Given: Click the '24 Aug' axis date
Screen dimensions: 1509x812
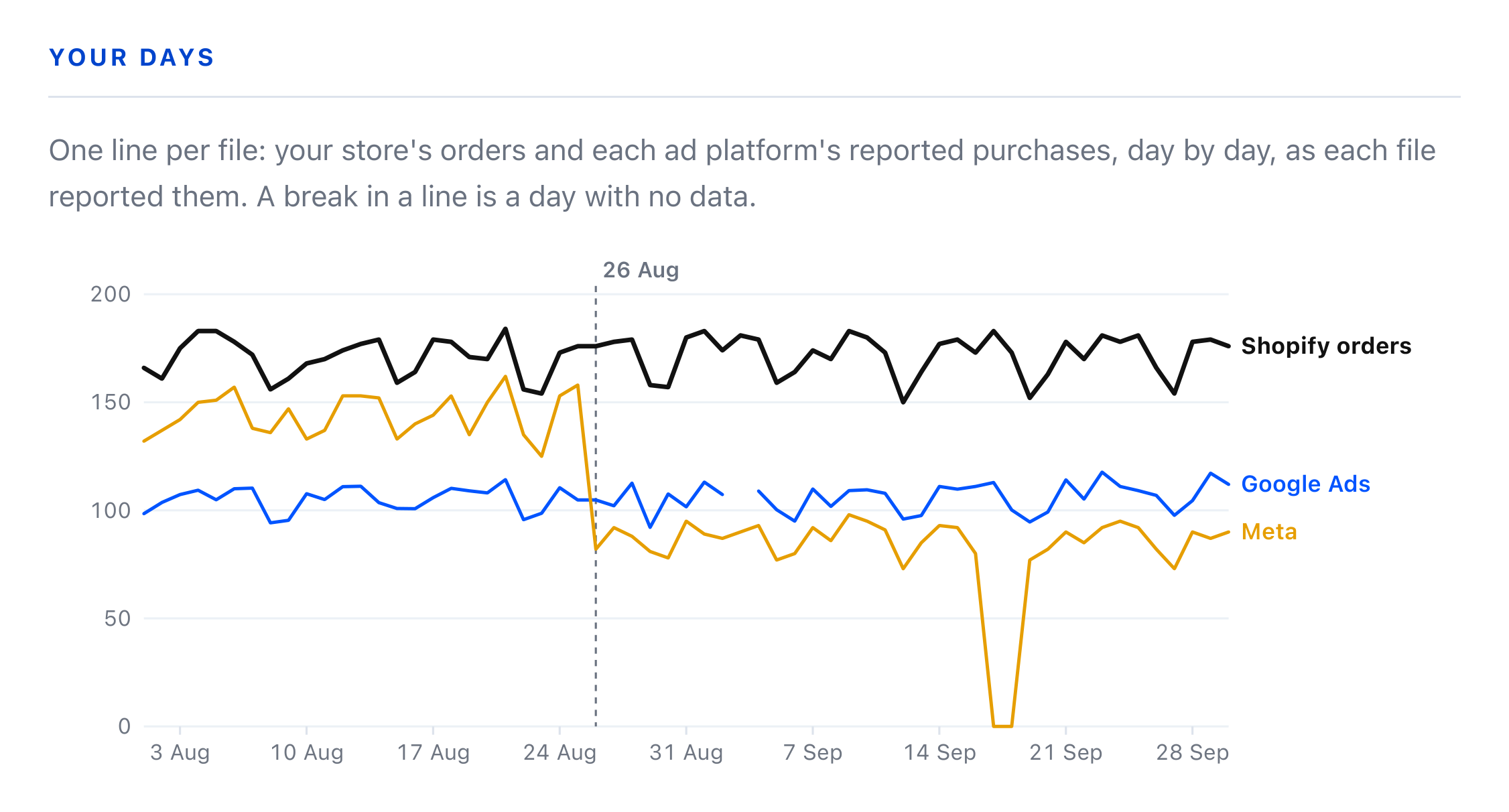Looking at the screenshot, I should point(560,752).
